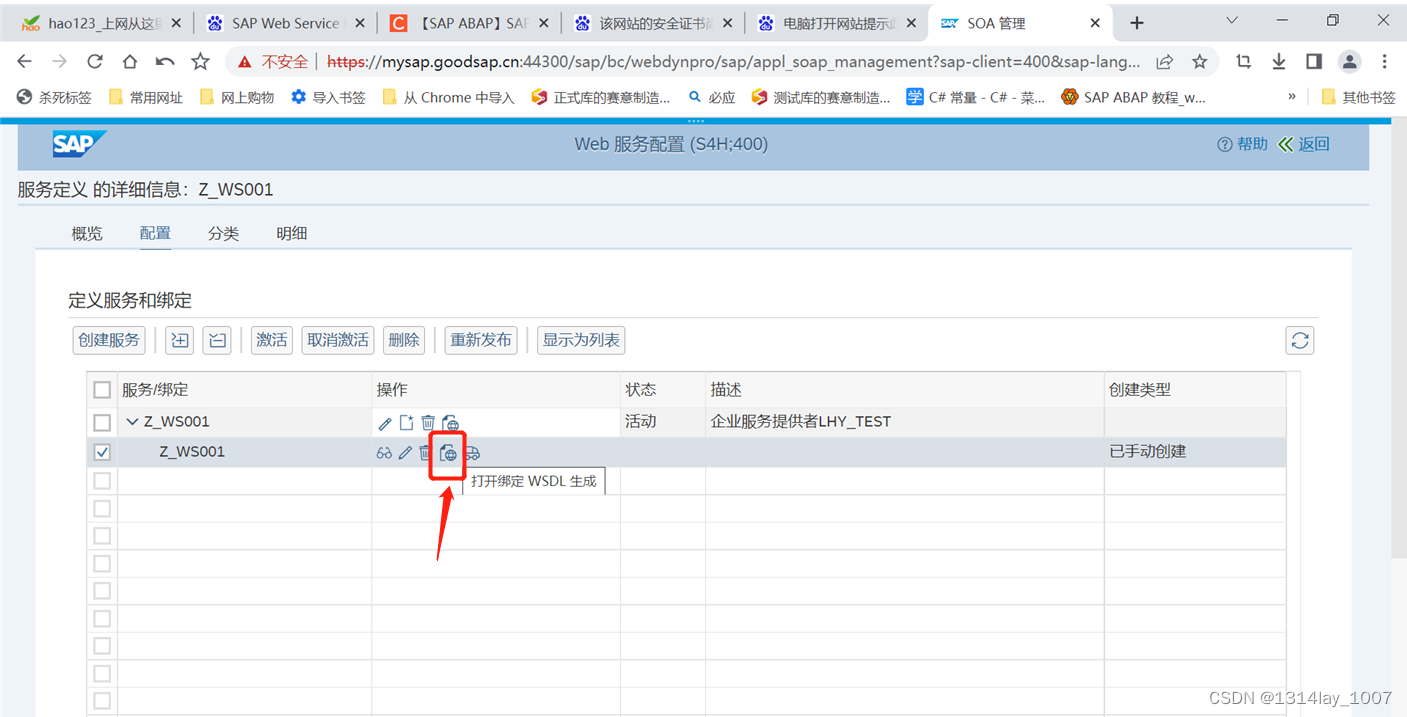Click the share icon in the address bar
Viewport: 1407px width, 717px height.
pos(1164,62)
